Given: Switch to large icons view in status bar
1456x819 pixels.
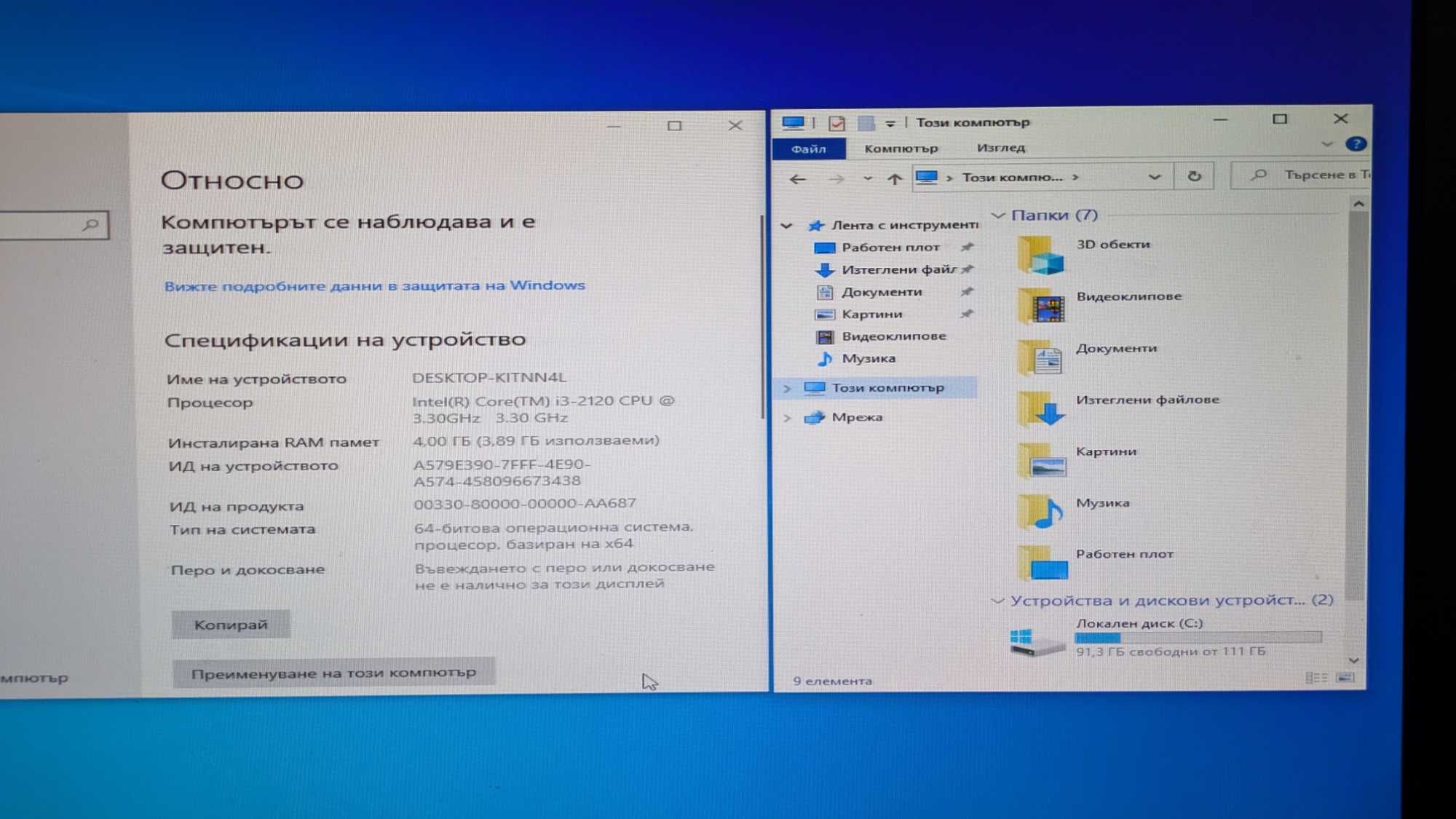Looking at the screenshot, I should 1345,678.
